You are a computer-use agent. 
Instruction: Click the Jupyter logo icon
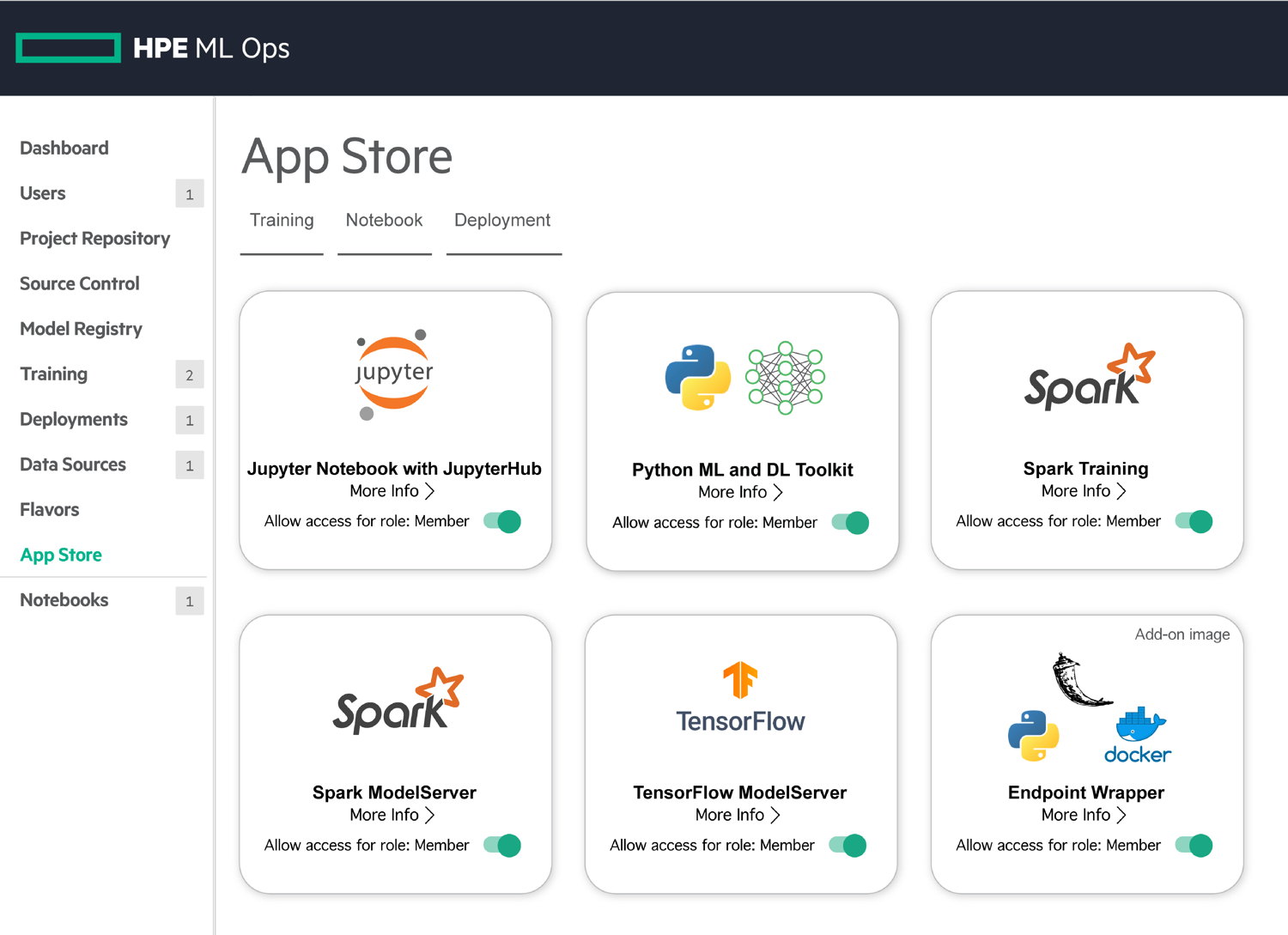(394, 374)
